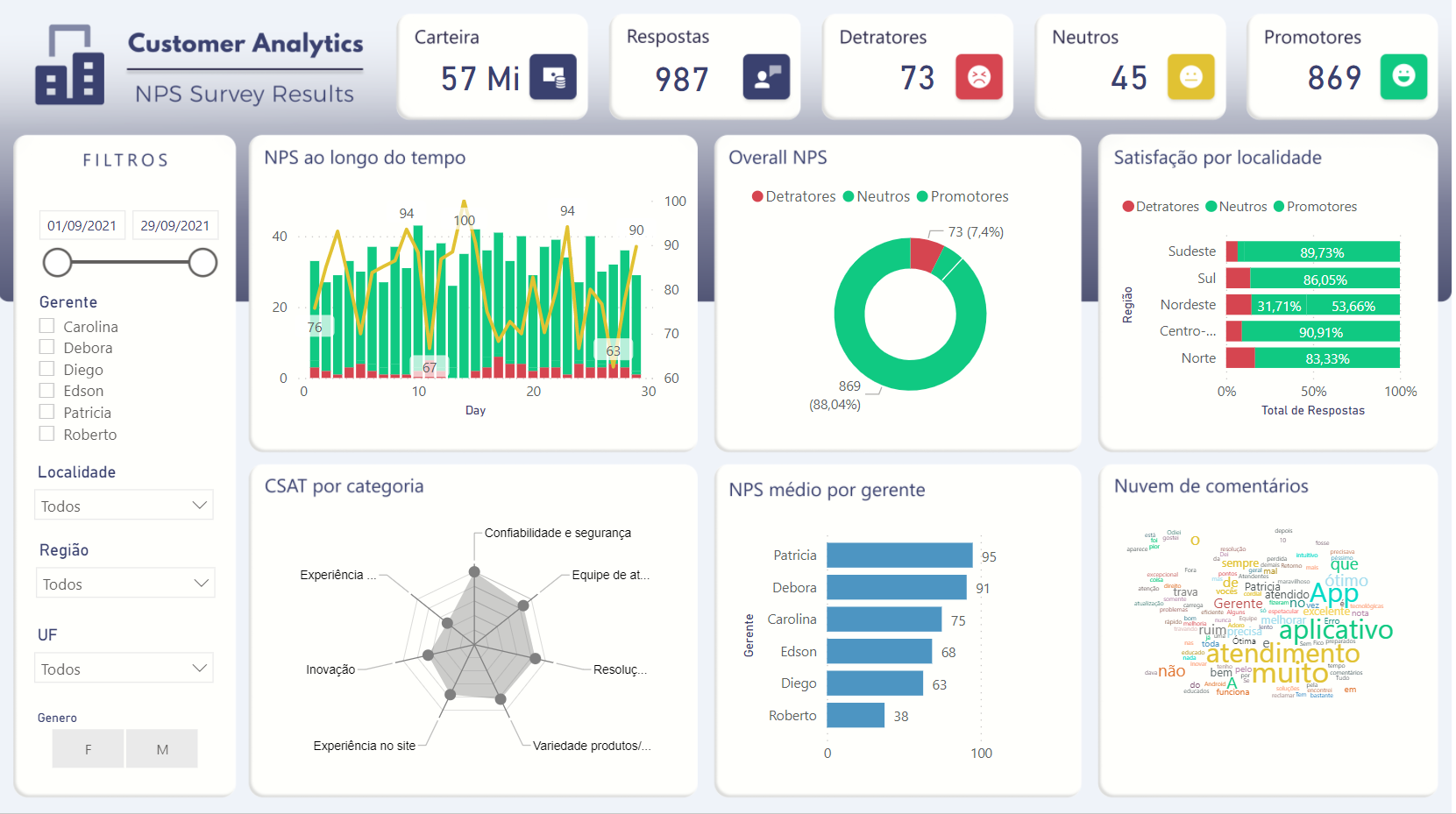Click the left handle of the date slider

[x=57, y=262]
